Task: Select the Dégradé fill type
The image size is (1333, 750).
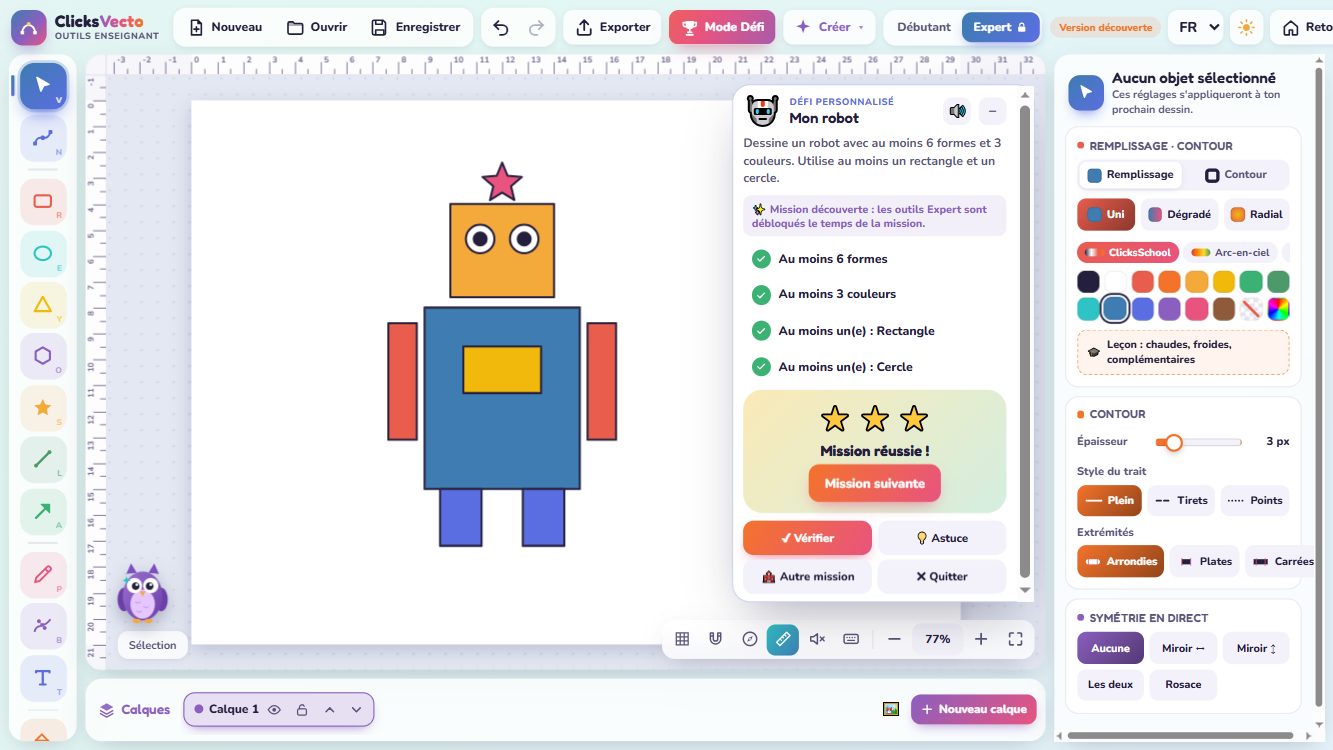Action: 1179,214
